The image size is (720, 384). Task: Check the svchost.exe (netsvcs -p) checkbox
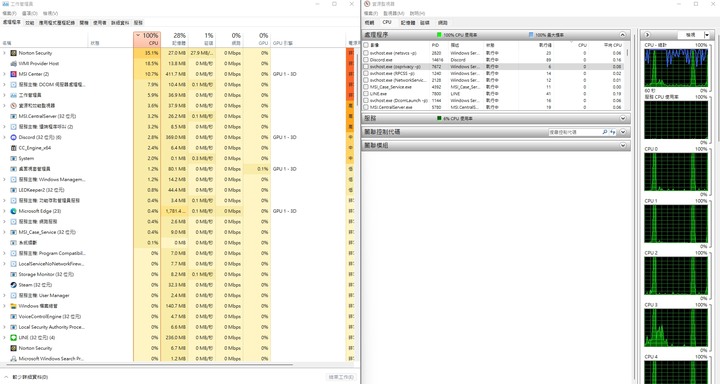366,53
